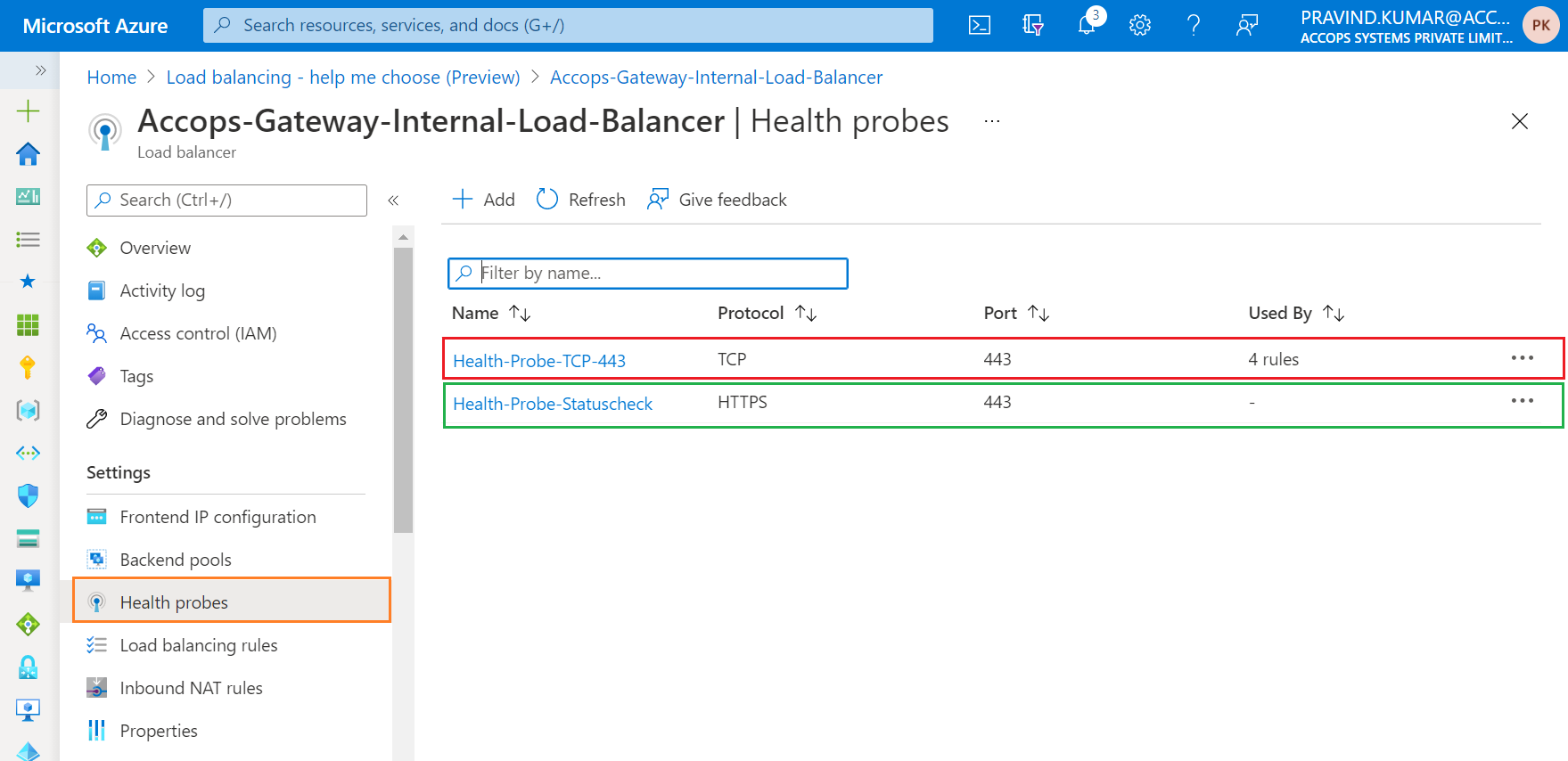Open Cloud Shell from top bar
This screenshot has width=1568, height=761.
(979, 25)
